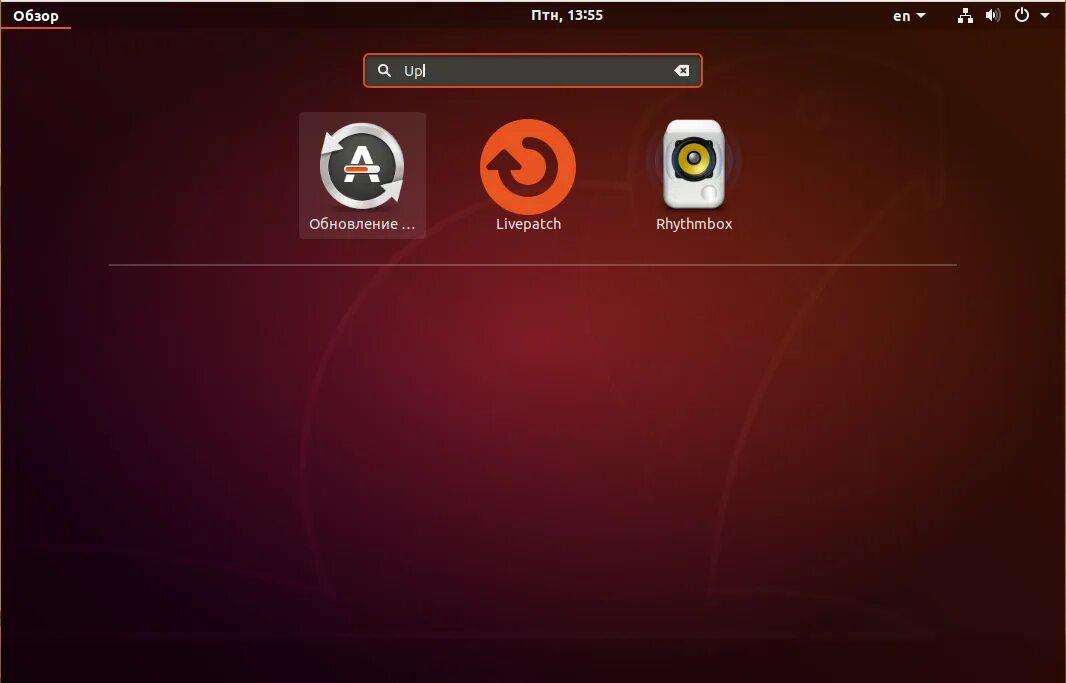Expand the system menu arrow next to power icon
This screenshot has width=1066, height=683.
[x=1045, y=15]
